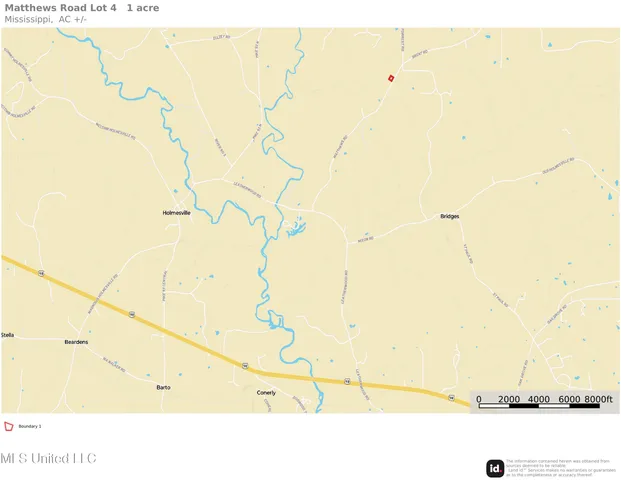
Task: Click the 8000ft mark on the scale
Action: click(598, 399)
